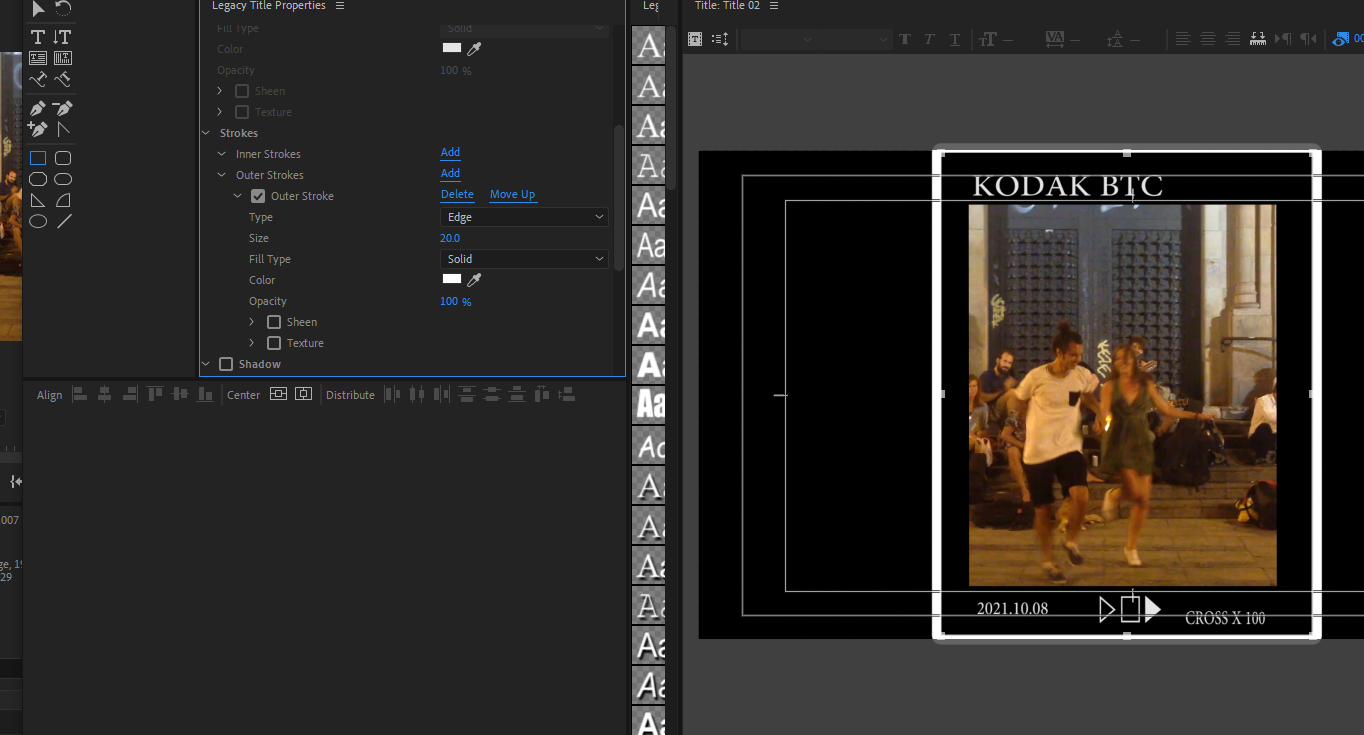
Task: Collapse the Outer Strokes group
Action: point(222,175)
